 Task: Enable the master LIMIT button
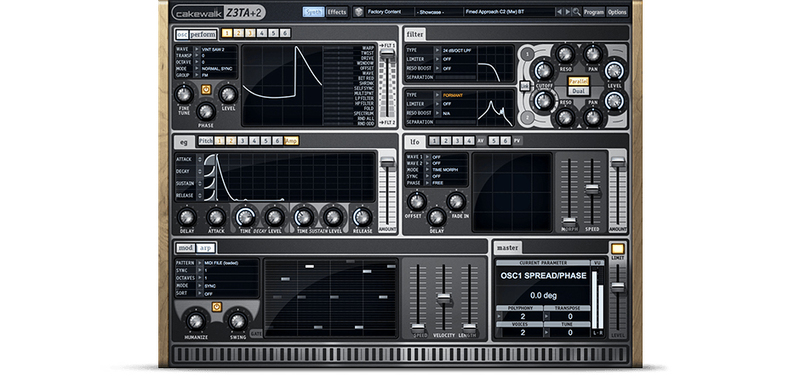pos(617,249)
